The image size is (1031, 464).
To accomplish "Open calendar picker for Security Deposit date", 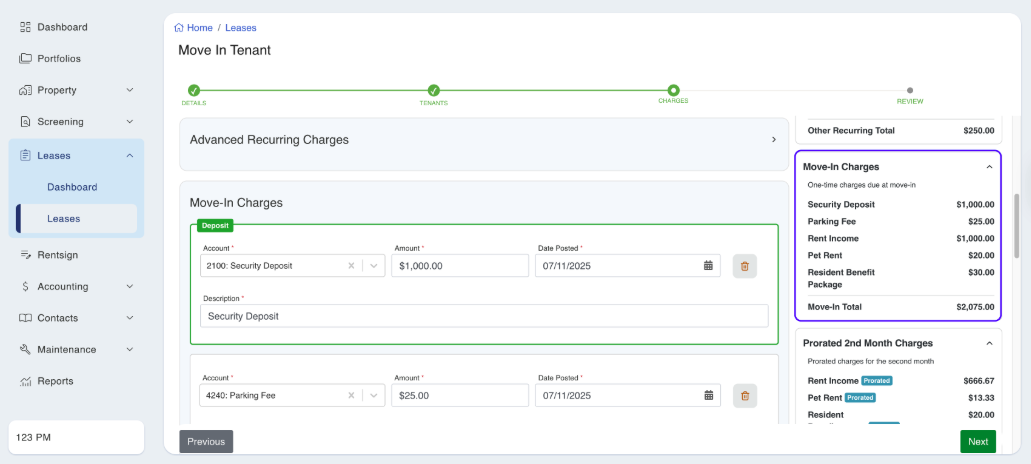I will point(708,266).
